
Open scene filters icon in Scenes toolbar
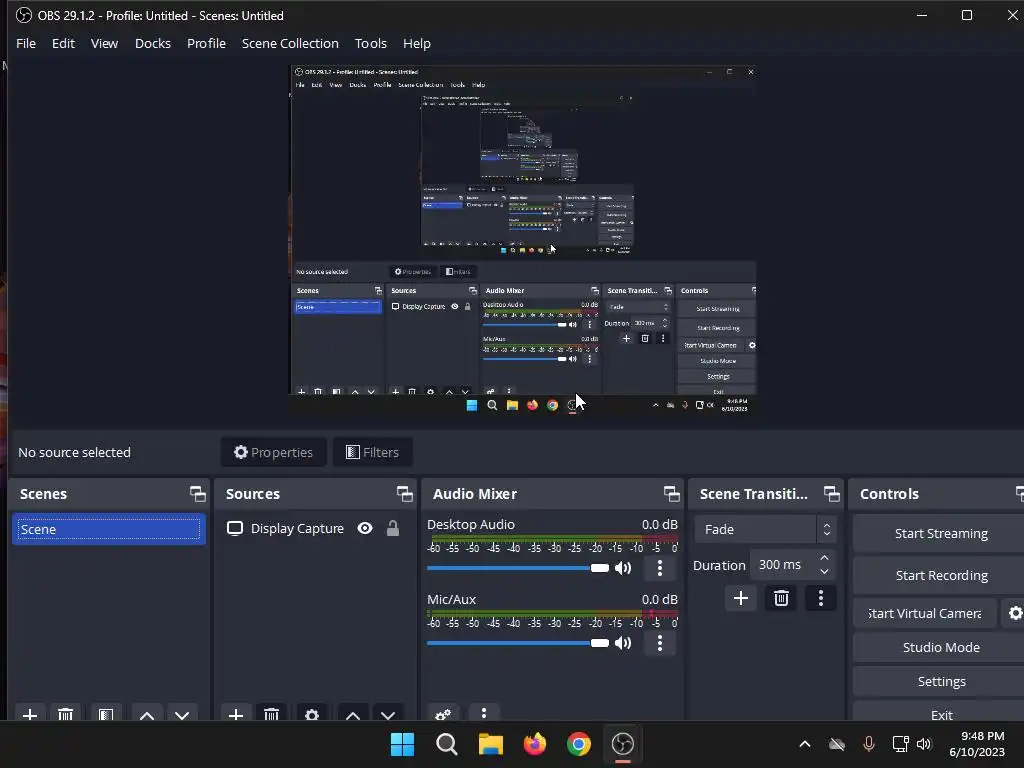(x=106, y=714)
